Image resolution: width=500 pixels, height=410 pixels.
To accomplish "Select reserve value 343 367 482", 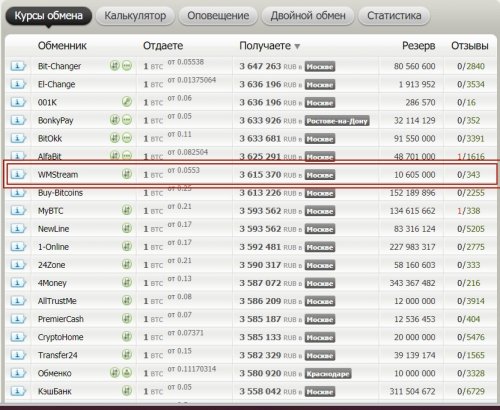I will coord(412,283).
